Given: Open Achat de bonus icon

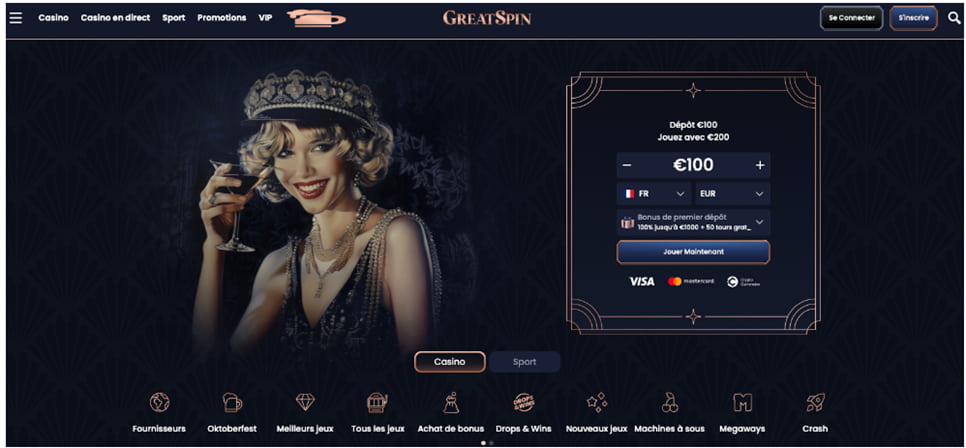Looking at the screenshot, I should (451, 402).
